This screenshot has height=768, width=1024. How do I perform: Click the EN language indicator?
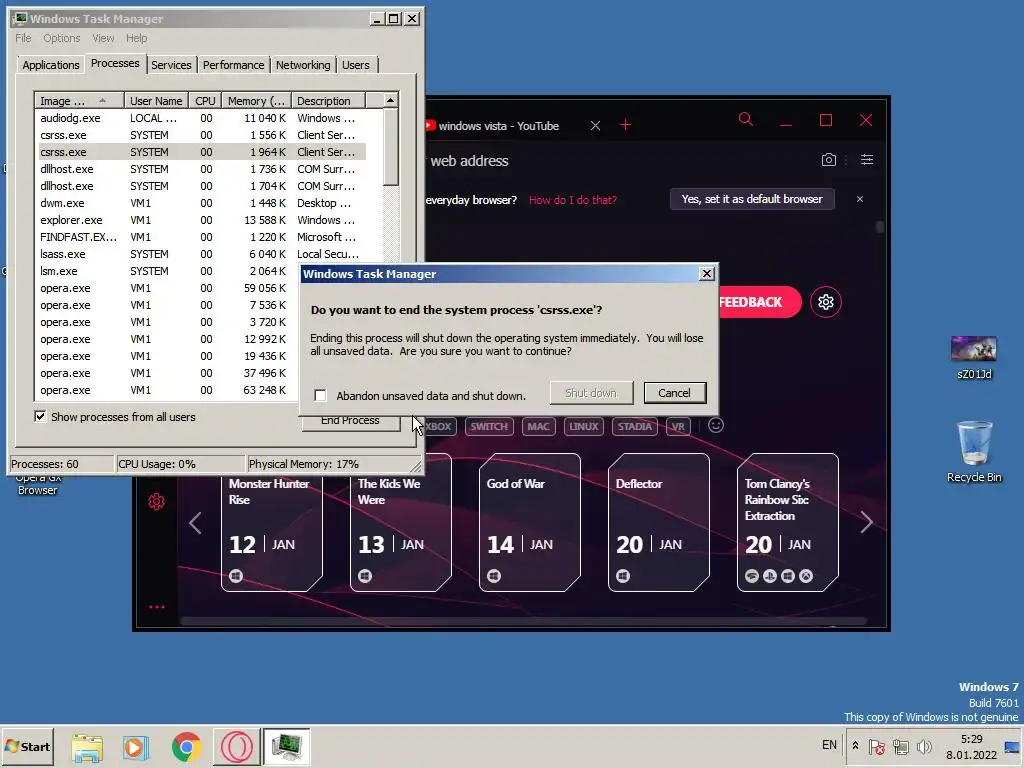pos(829,744)
